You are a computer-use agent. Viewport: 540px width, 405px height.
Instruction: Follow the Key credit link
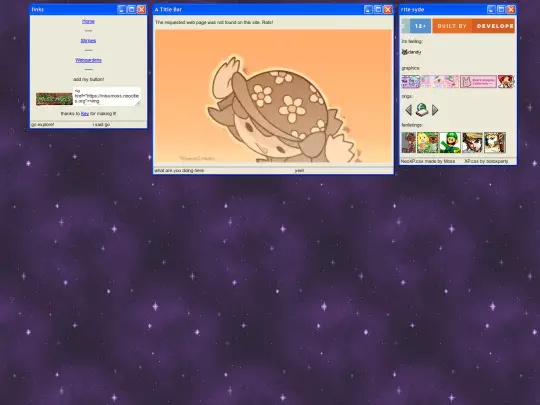[x=85, y=114]
